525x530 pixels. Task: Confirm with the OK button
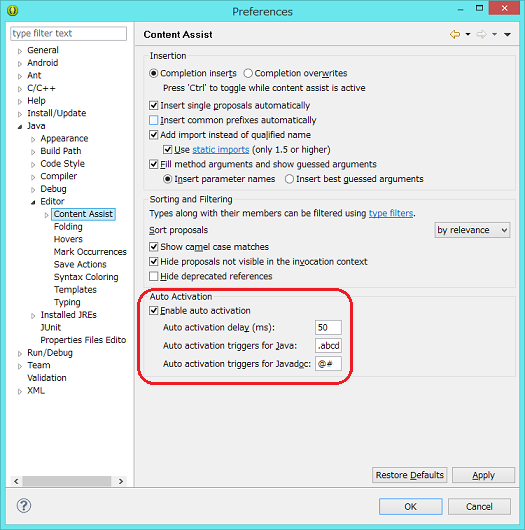pos(410,506)
